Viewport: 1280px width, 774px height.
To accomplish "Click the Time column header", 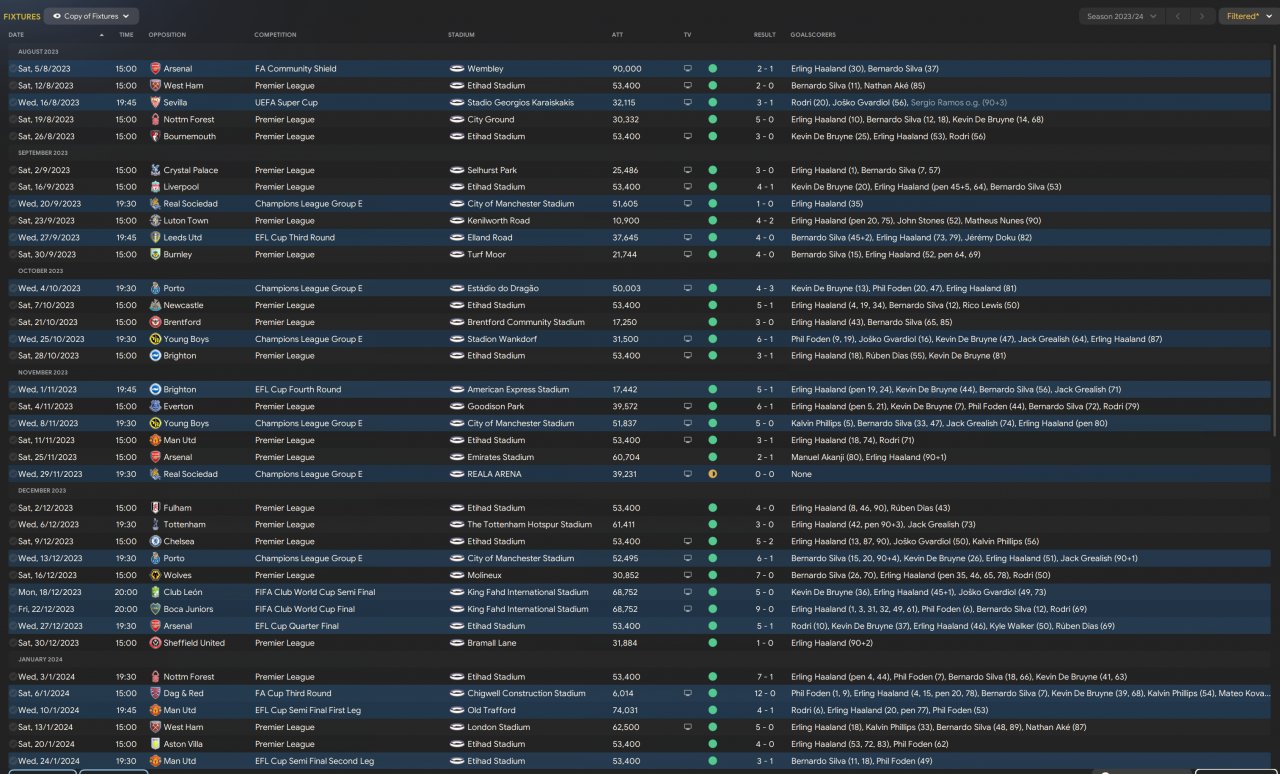I will pyautogui.click(x=126, y=35).
